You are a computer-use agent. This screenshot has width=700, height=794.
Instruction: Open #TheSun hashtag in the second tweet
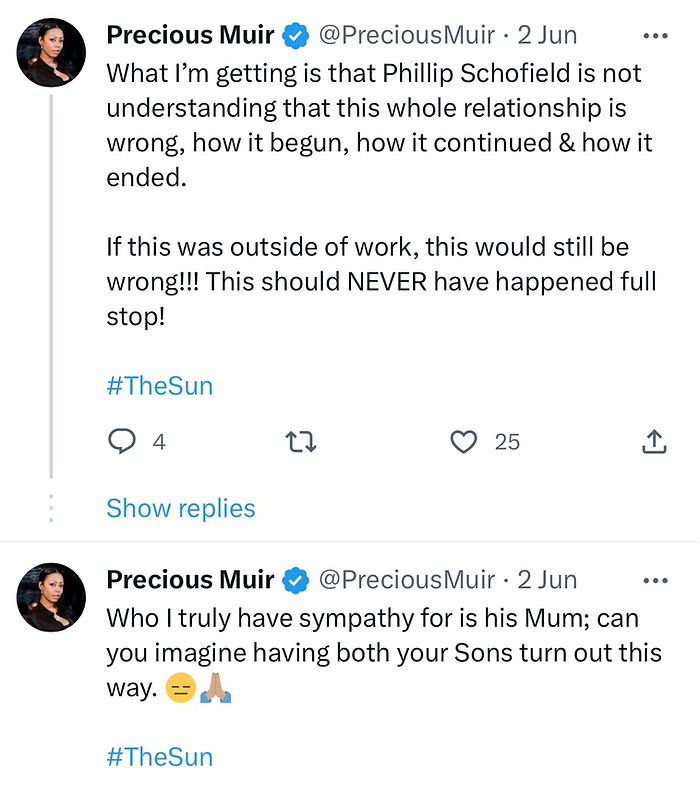point(159,756)
